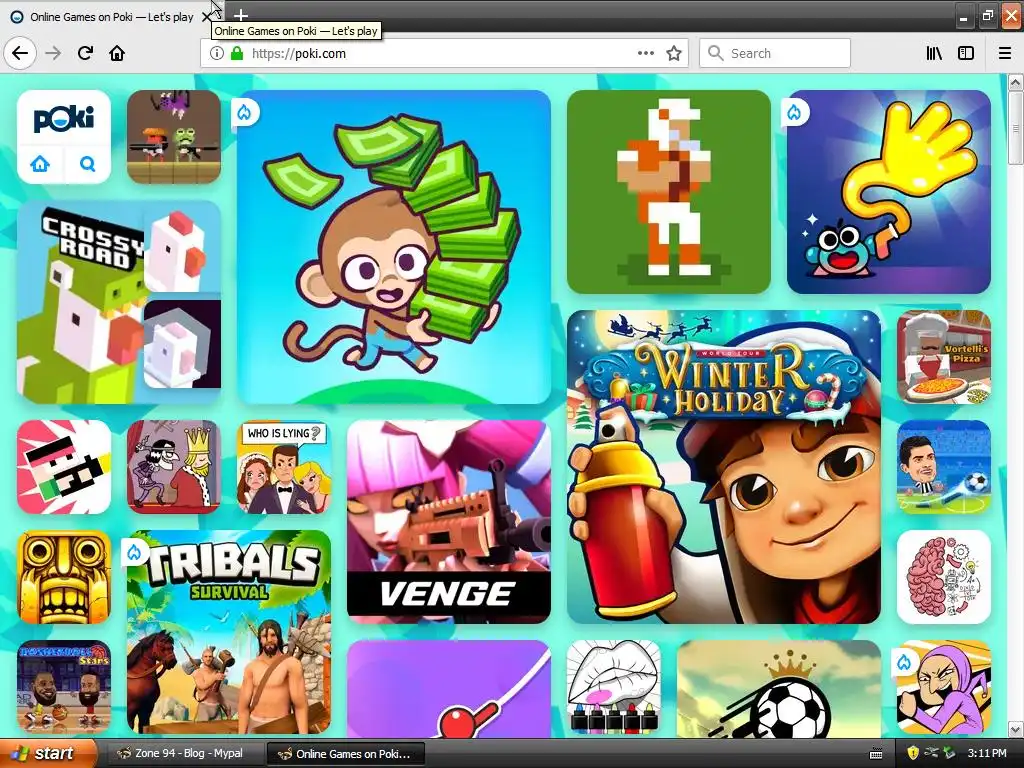The image size is (1024, 768).
Task: Open the Tribals Survival game
Action: [229, 632]
